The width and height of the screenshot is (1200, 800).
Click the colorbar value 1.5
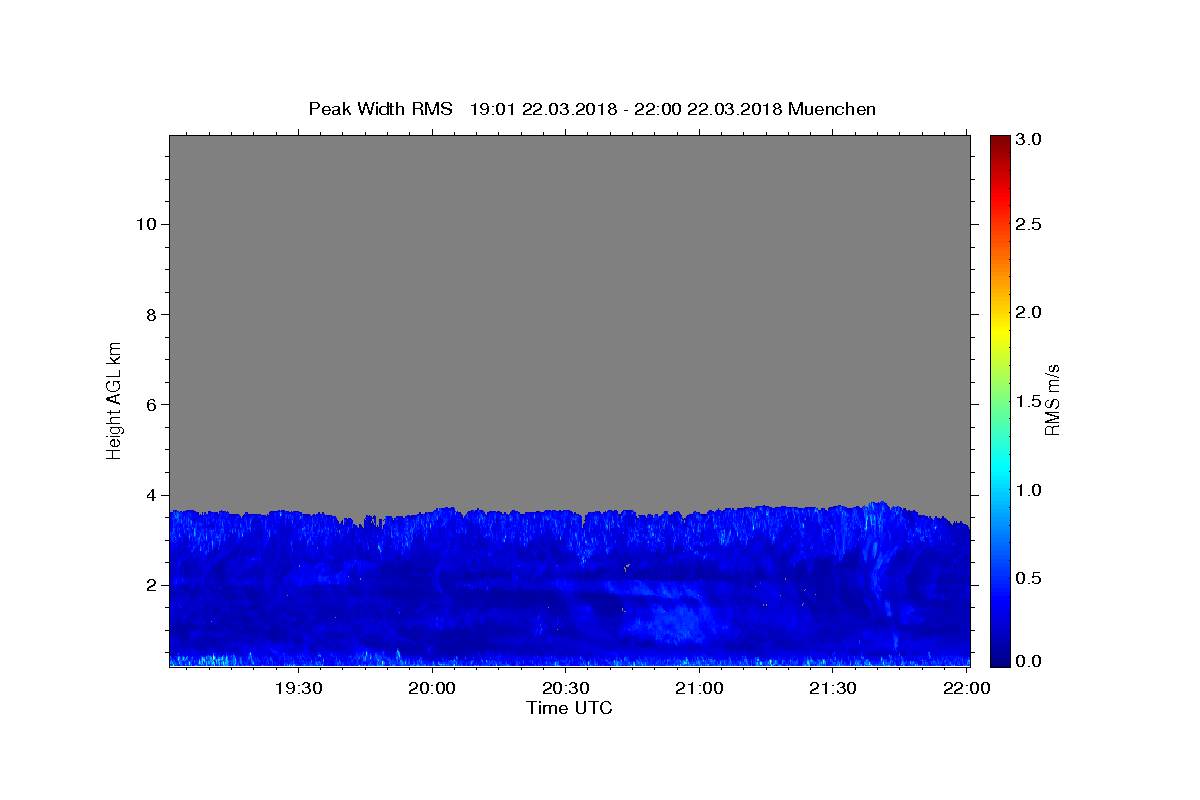[x=1029, y=401]
